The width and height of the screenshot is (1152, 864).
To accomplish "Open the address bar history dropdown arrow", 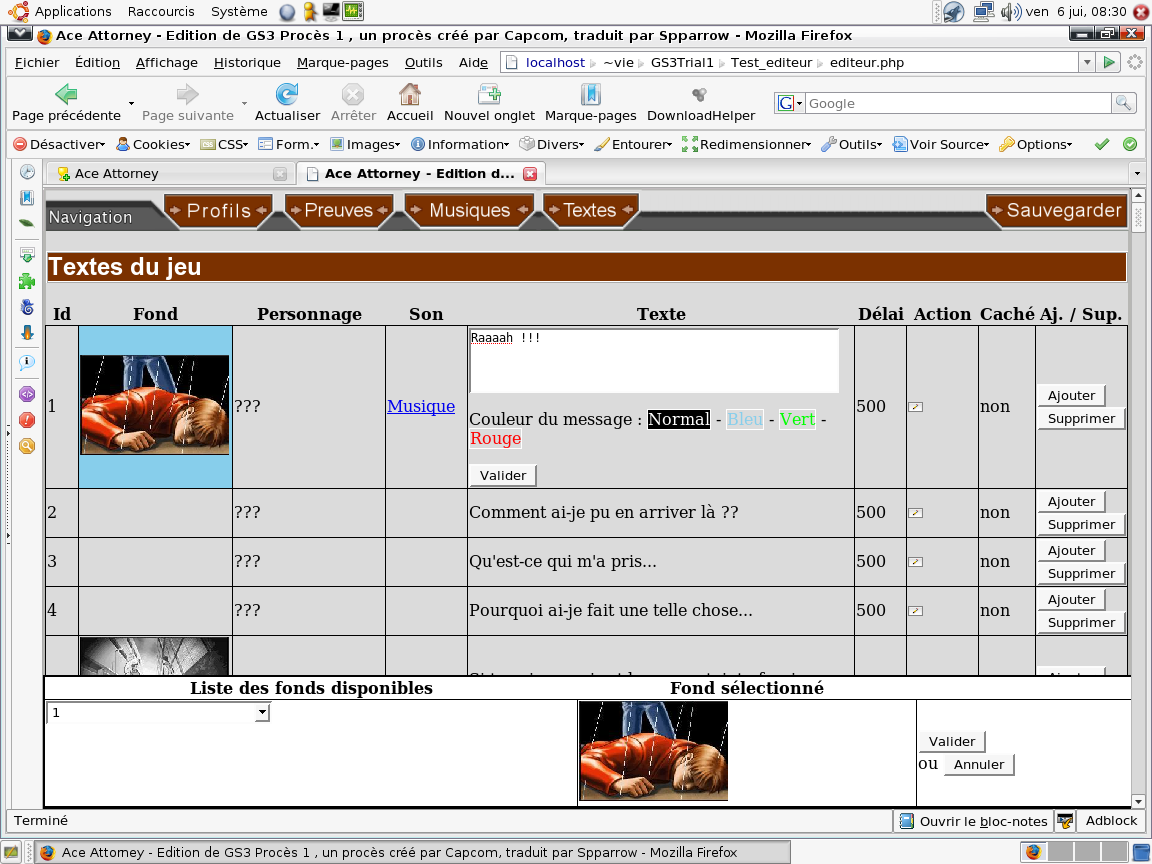I will coord(1087,62).
